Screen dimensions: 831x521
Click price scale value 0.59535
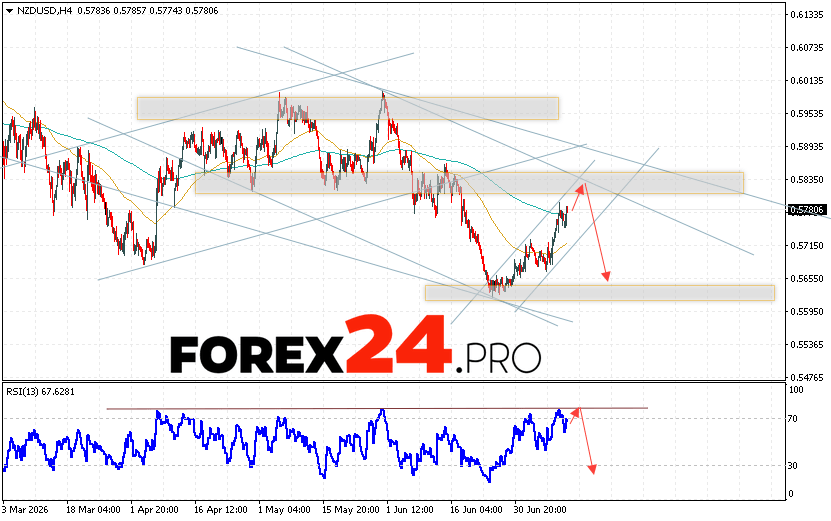coord(807,113)
